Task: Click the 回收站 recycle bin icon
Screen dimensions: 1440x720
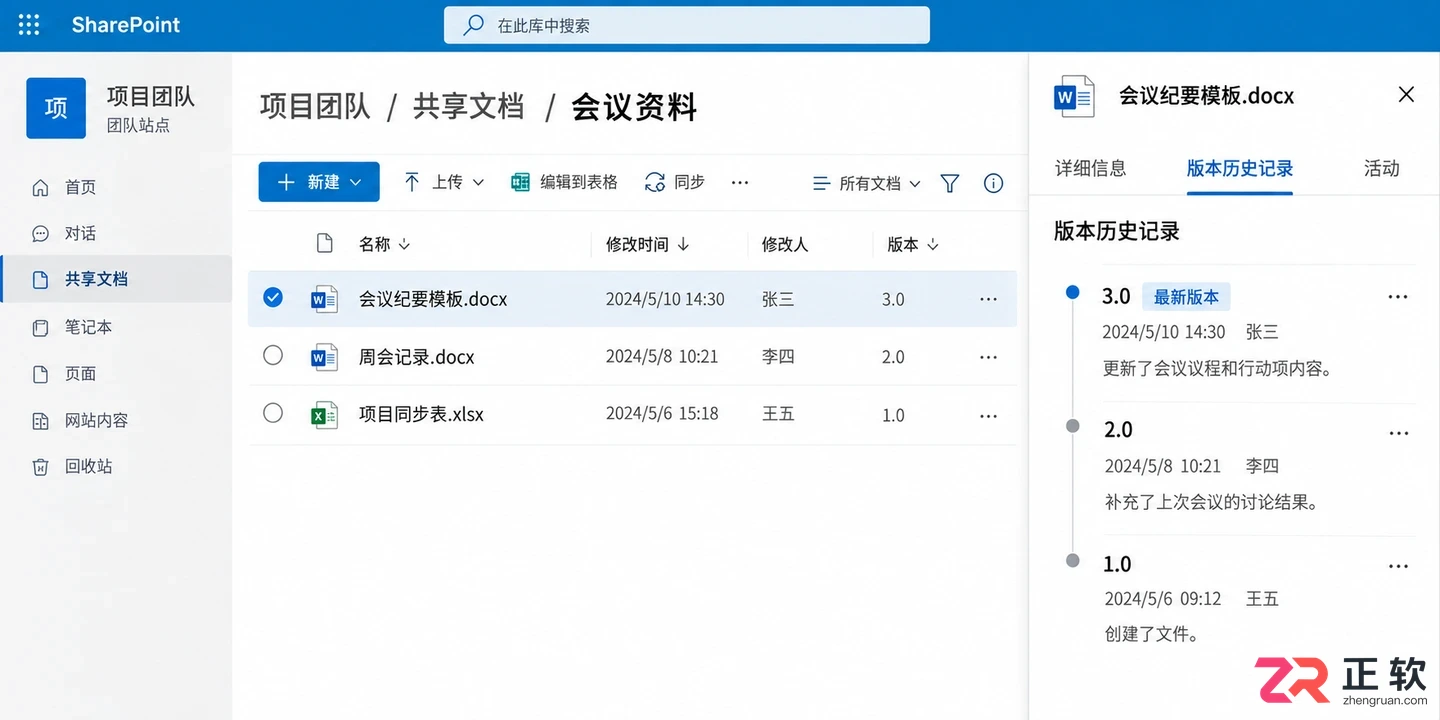Action: (40, 467)
